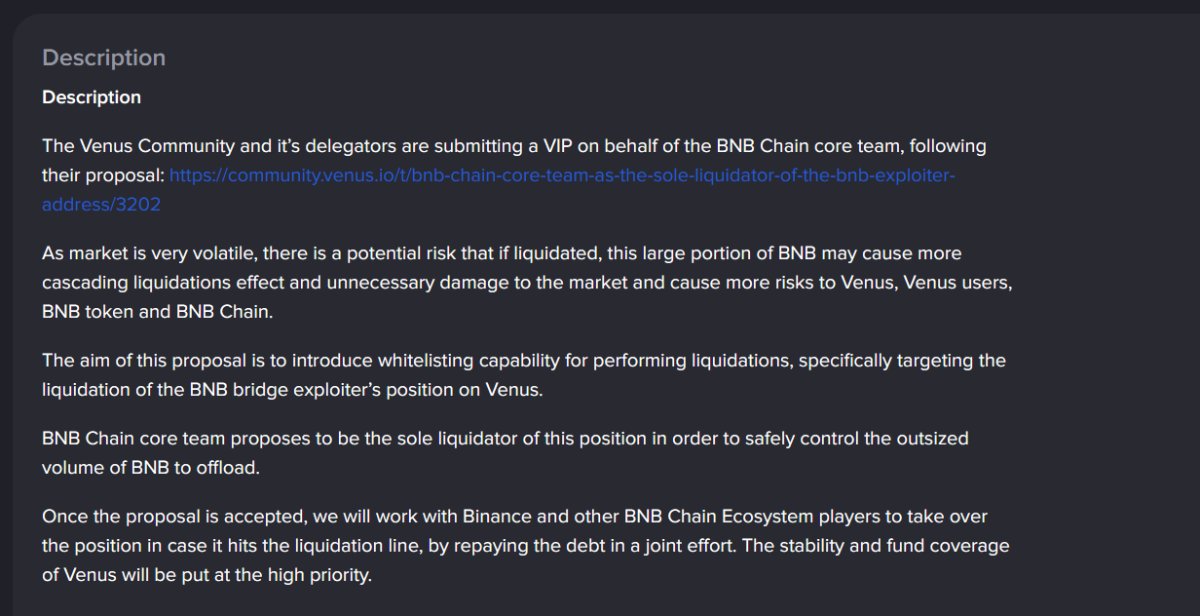The height and width of the screenshot is (616, 1200).
Task: Click the paragraph starting 'BNB Chain core team proposes'
Action: [505, 453]
